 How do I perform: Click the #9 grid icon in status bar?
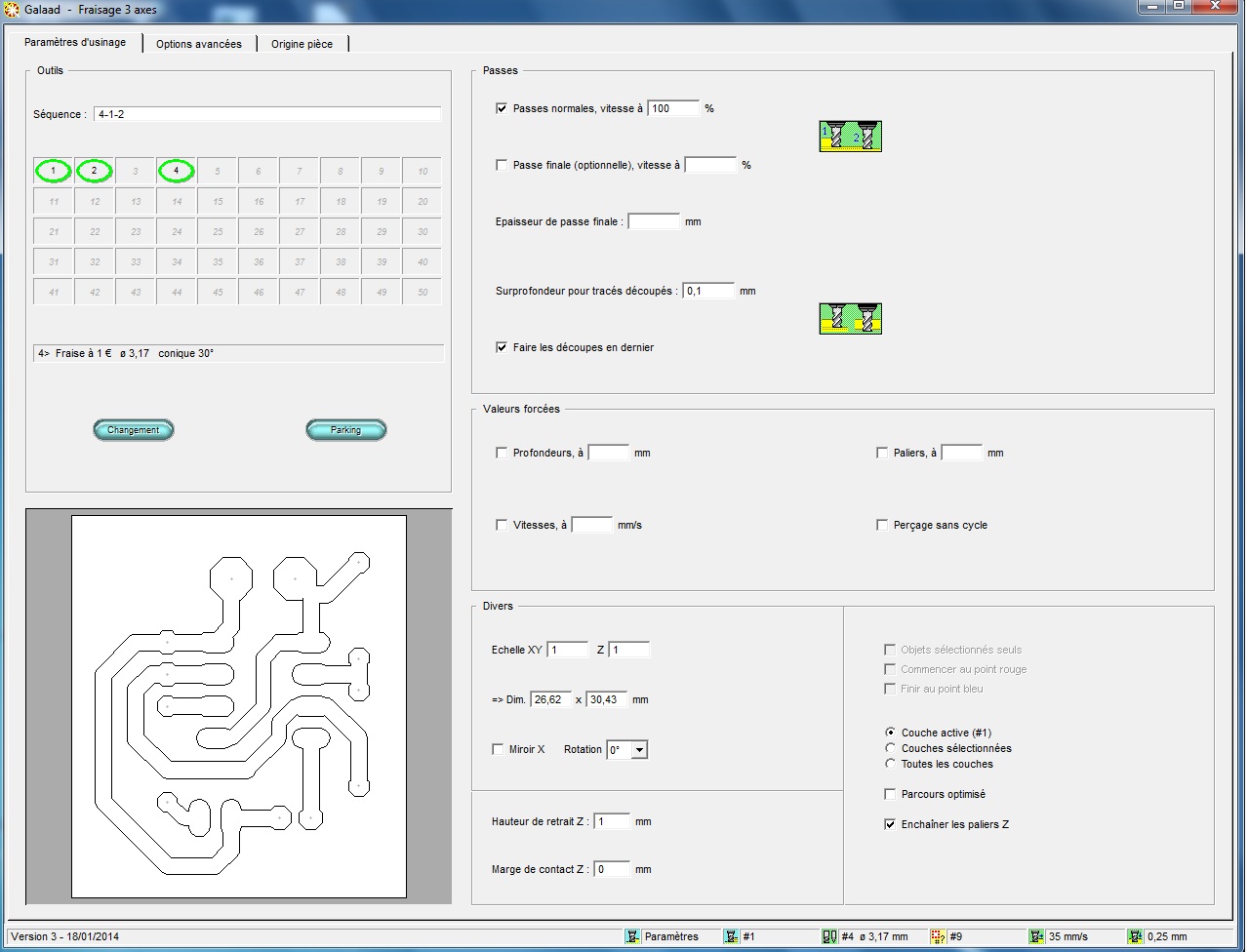938,936
